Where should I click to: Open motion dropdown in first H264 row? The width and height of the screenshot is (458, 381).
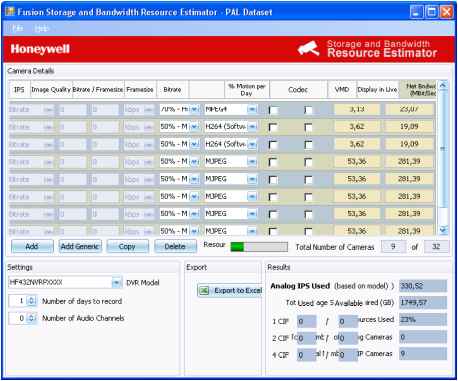pyautogui.click(x=195, y=127)
